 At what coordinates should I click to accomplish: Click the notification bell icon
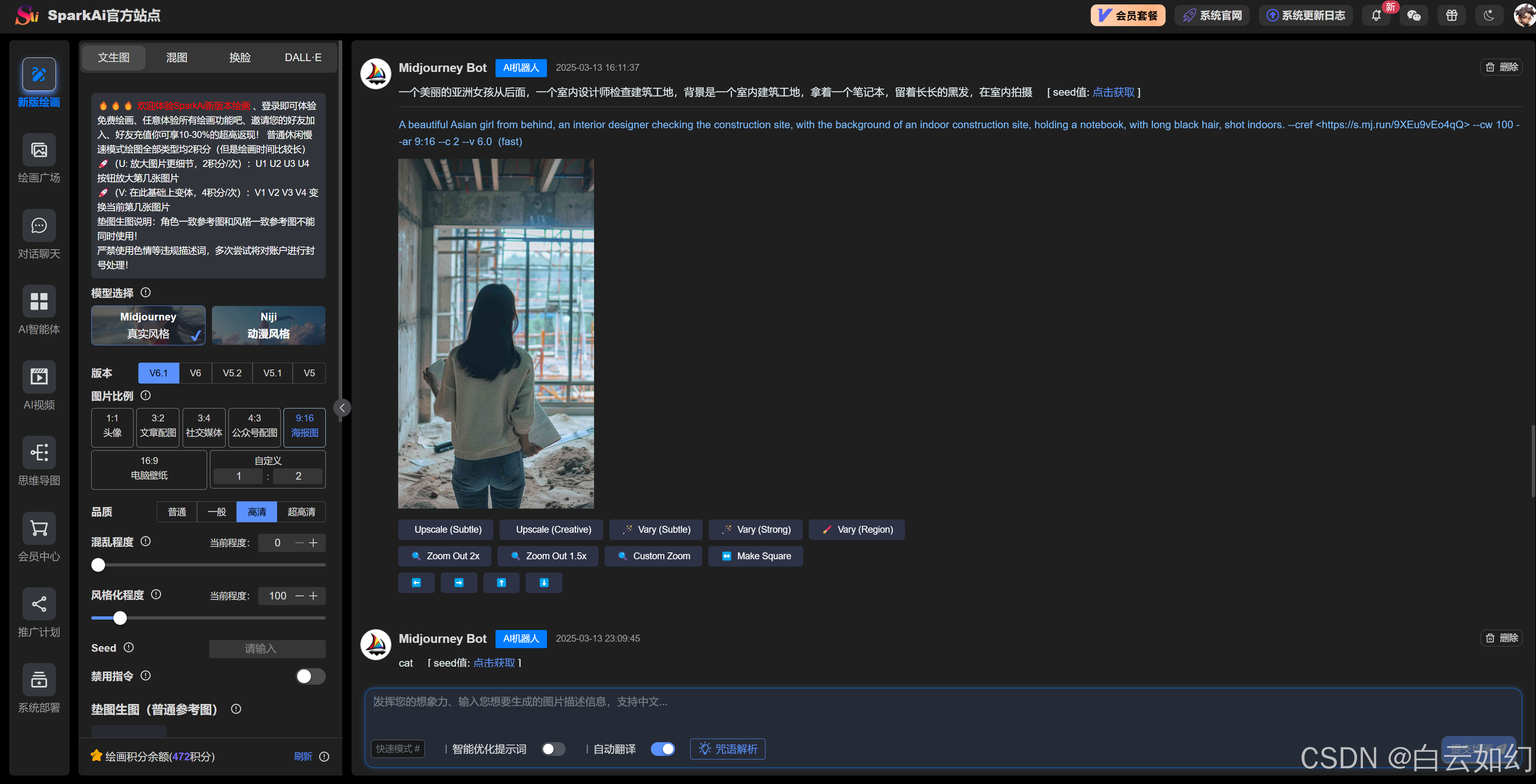[x=1376, y=16]
